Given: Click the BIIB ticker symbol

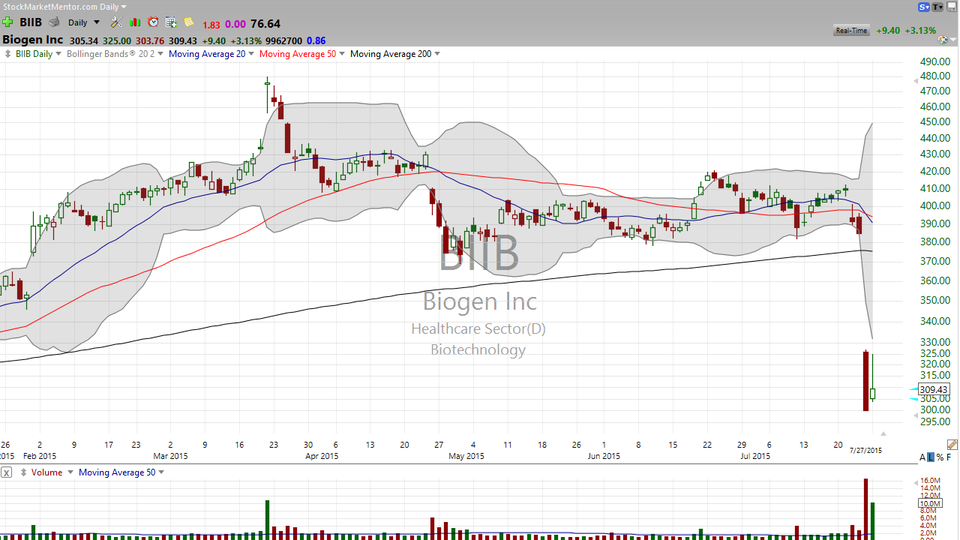Looking at the screenshot, I should pyautogui.click(x=31, y=23).
